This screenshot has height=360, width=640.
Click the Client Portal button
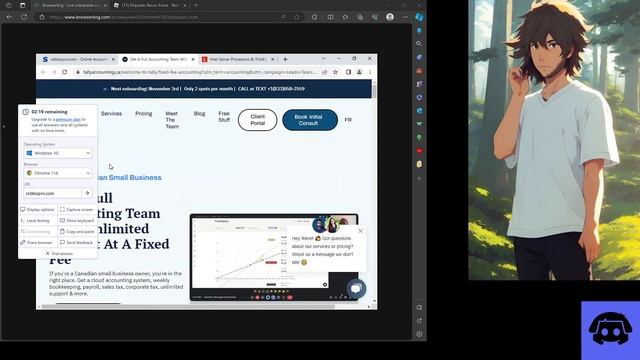[258, 120]
